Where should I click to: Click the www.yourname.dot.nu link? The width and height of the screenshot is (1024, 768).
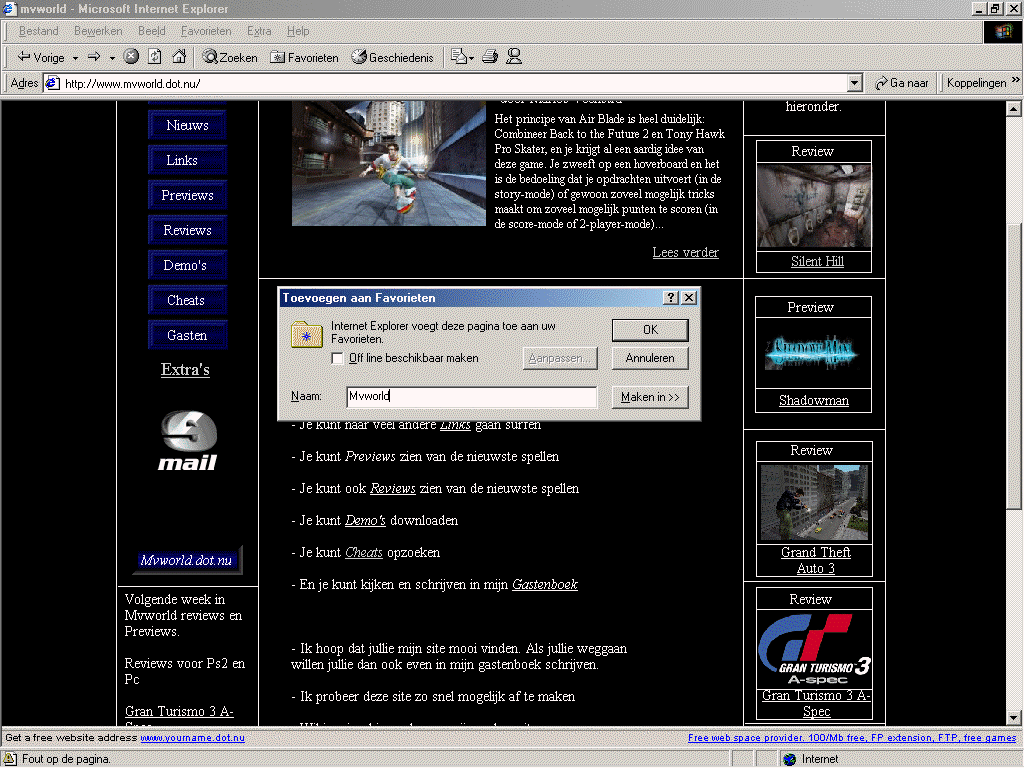coord(193,738)
